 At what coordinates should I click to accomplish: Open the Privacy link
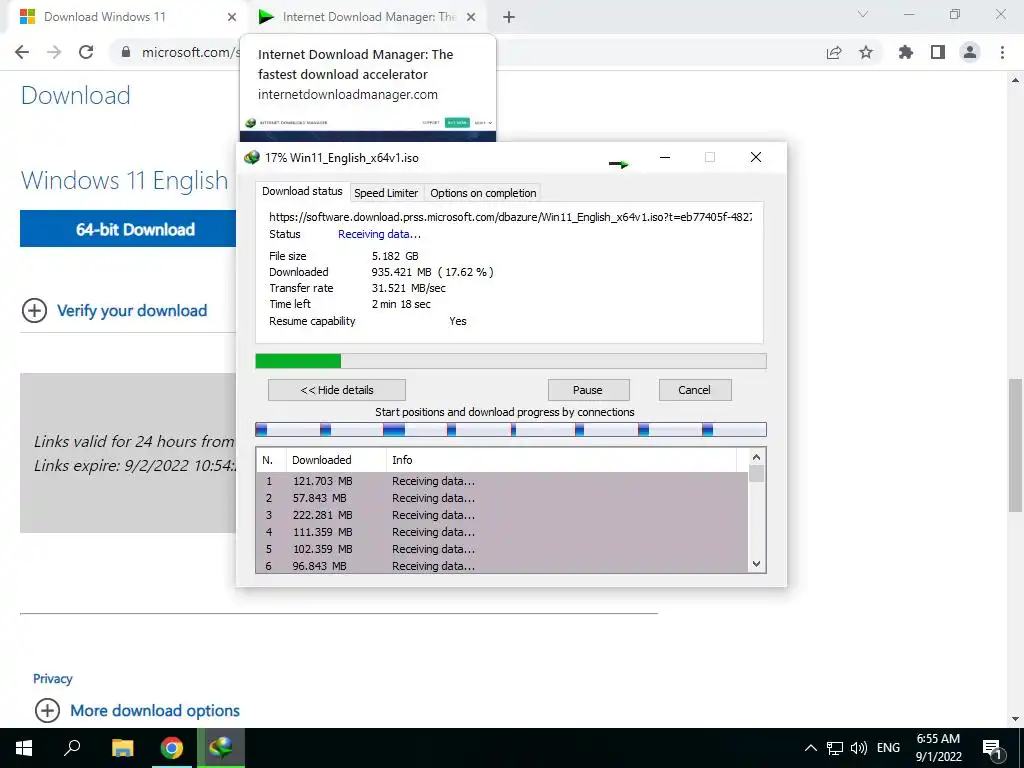[52, 679]
